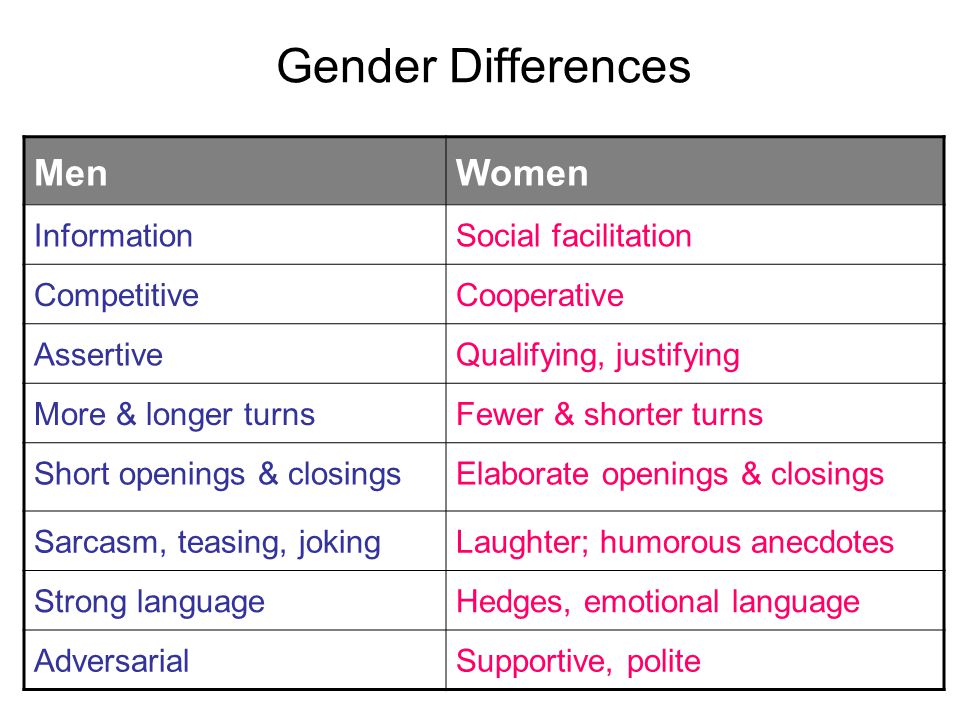Click the Assertive cell

click(235, 354)
